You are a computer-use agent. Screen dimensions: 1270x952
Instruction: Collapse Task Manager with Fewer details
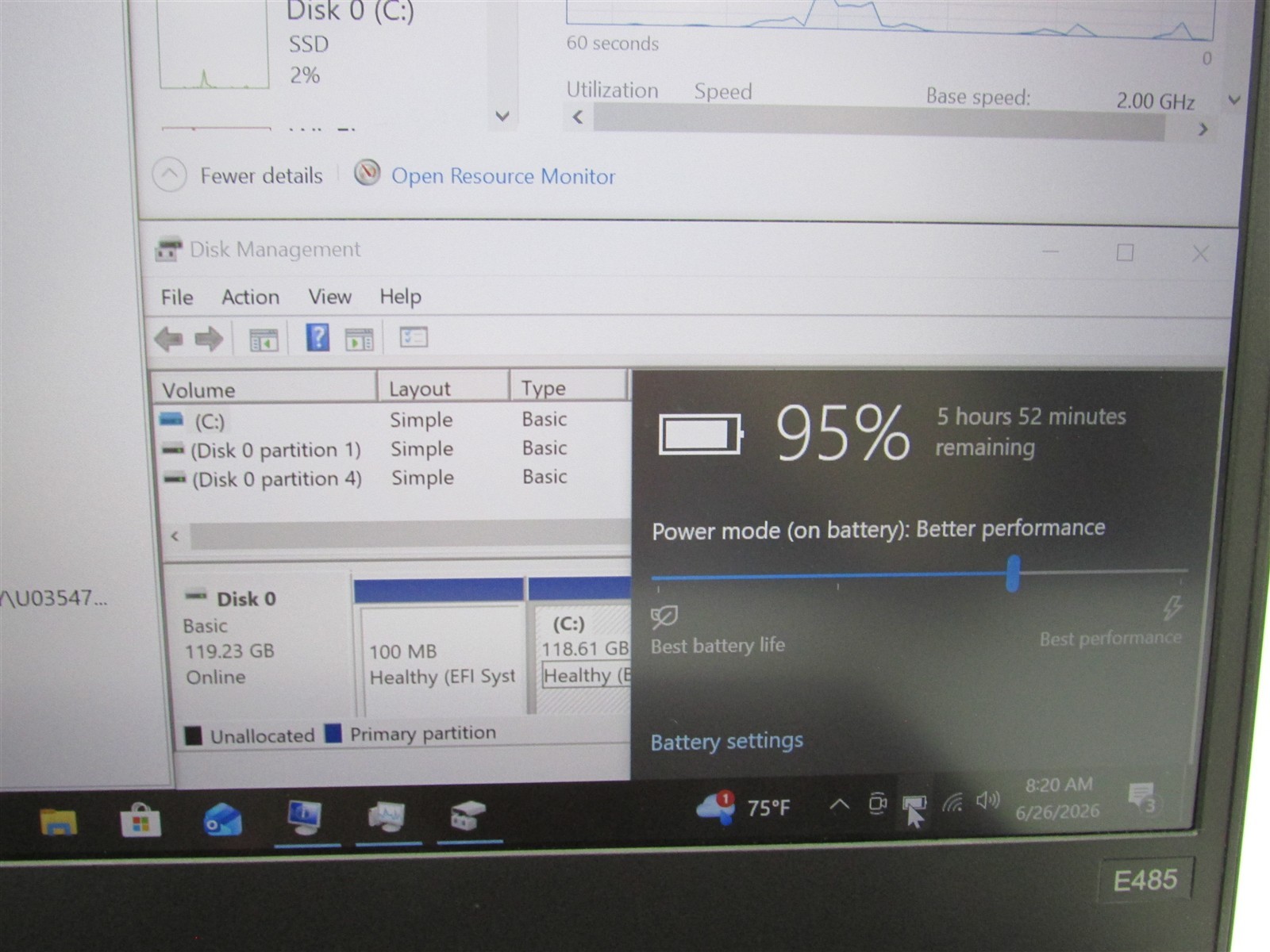coord(238,175)
